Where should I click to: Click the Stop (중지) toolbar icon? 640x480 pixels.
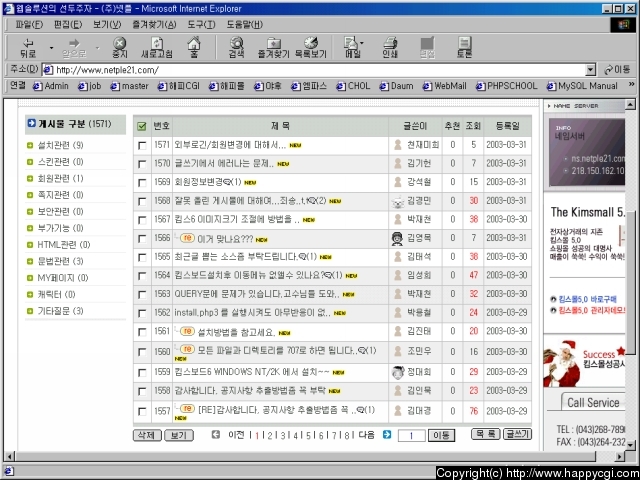[x=120, y=47]
